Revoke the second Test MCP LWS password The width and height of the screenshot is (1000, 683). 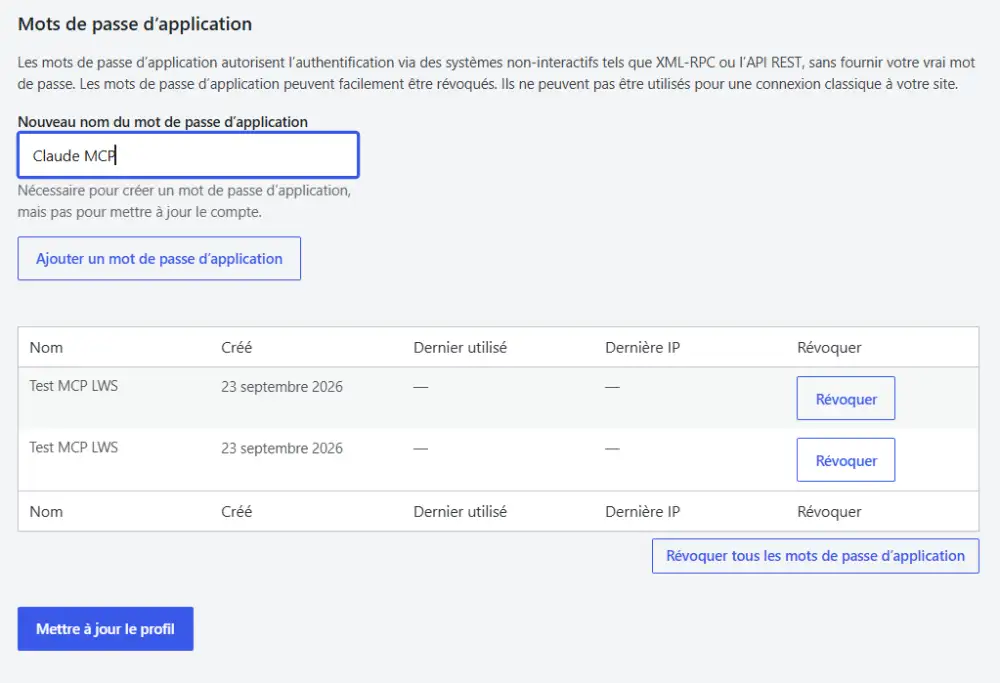click(846, 460)
